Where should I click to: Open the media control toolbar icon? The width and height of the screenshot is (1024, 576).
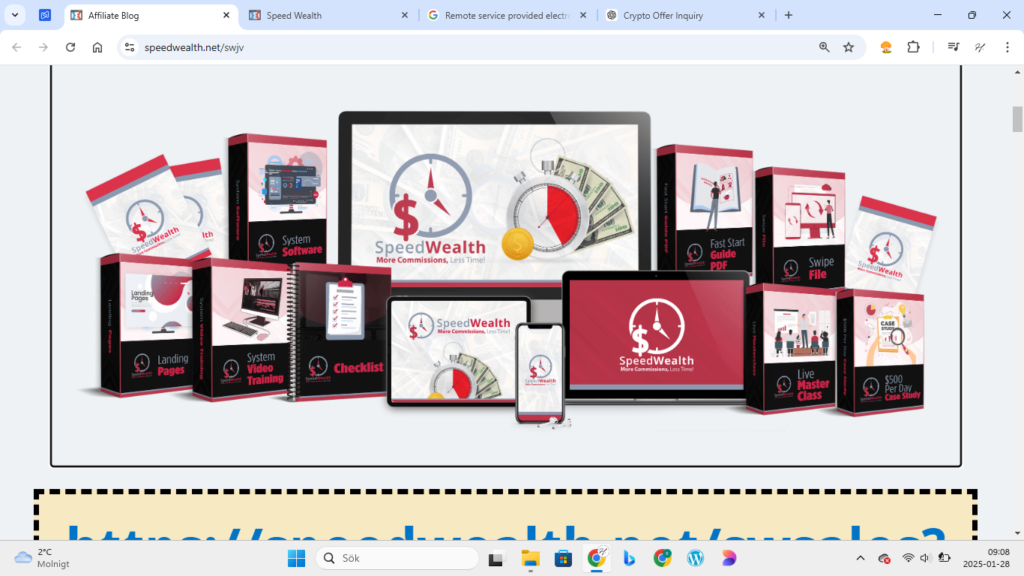click(953, 47)
